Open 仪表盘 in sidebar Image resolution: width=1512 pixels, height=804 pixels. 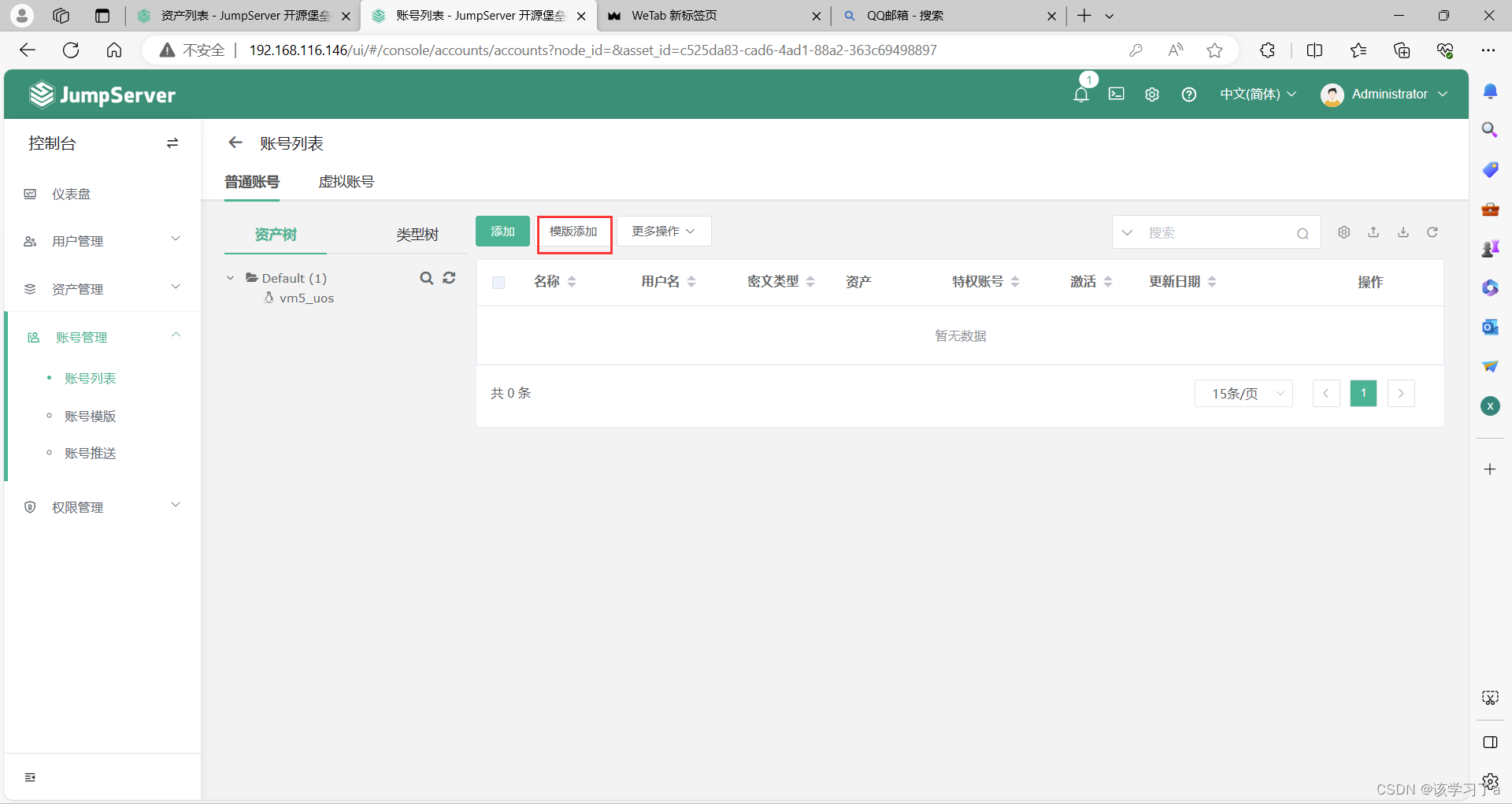(x=71, y=194)
